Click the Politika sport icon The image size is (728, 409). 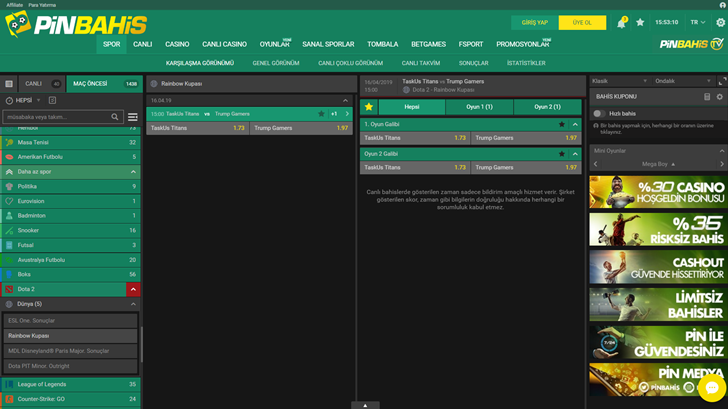[x=9, y=186]
